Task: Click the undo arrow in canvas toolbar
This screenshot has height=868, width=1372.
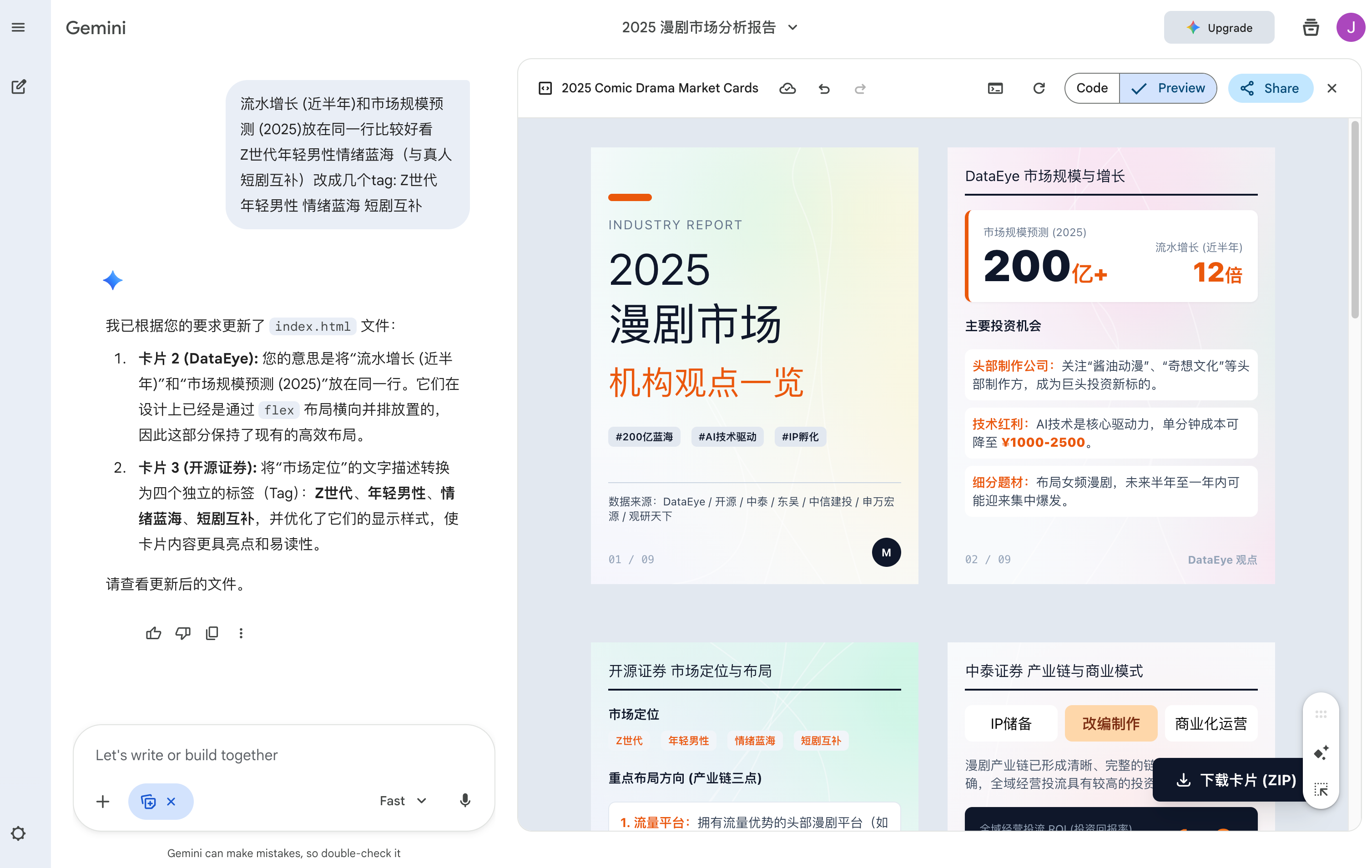Action: [824, 88]
